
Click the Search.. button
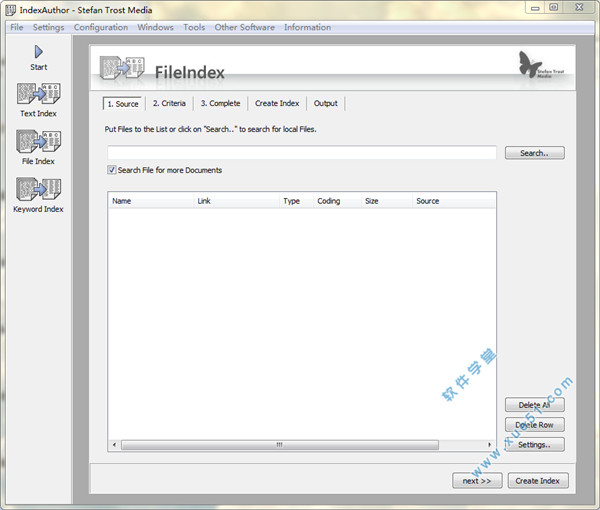pos(535,153)
